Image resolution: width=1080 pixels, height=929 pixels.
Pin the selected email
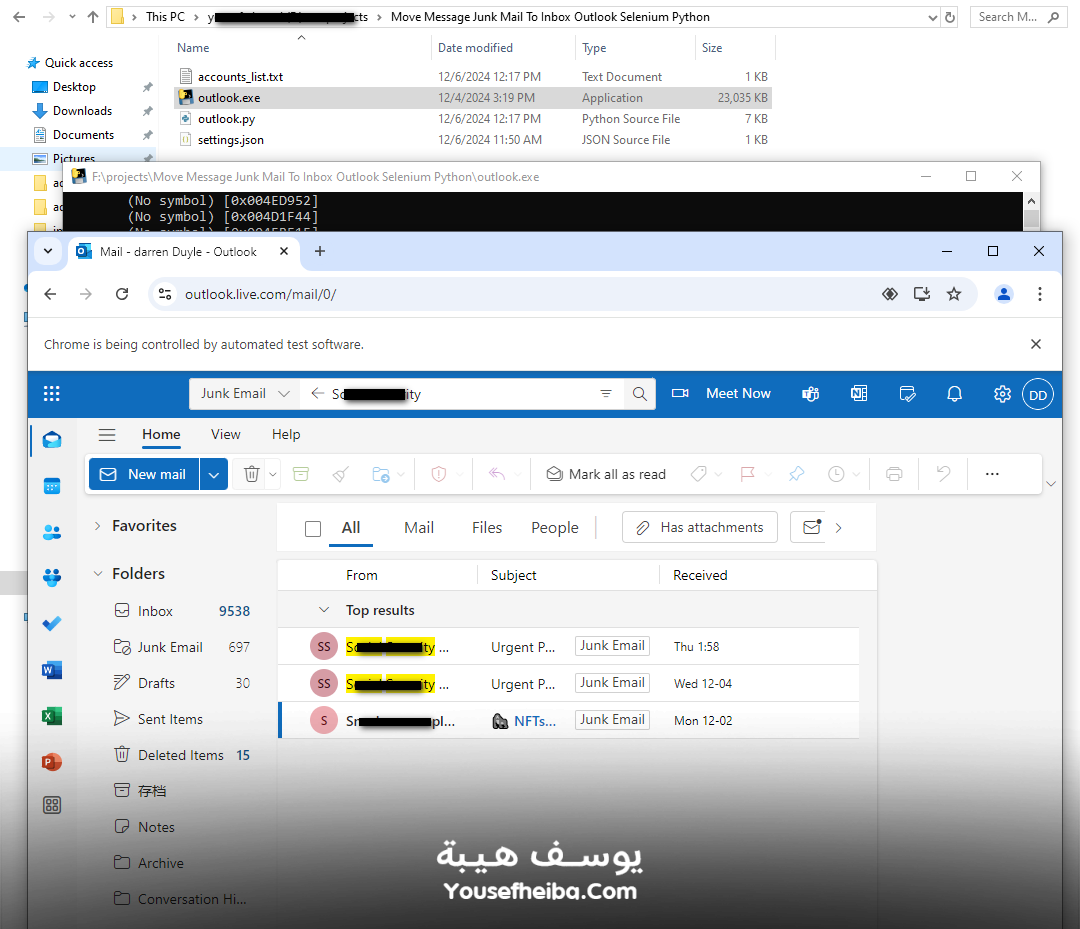coord(796,473)
